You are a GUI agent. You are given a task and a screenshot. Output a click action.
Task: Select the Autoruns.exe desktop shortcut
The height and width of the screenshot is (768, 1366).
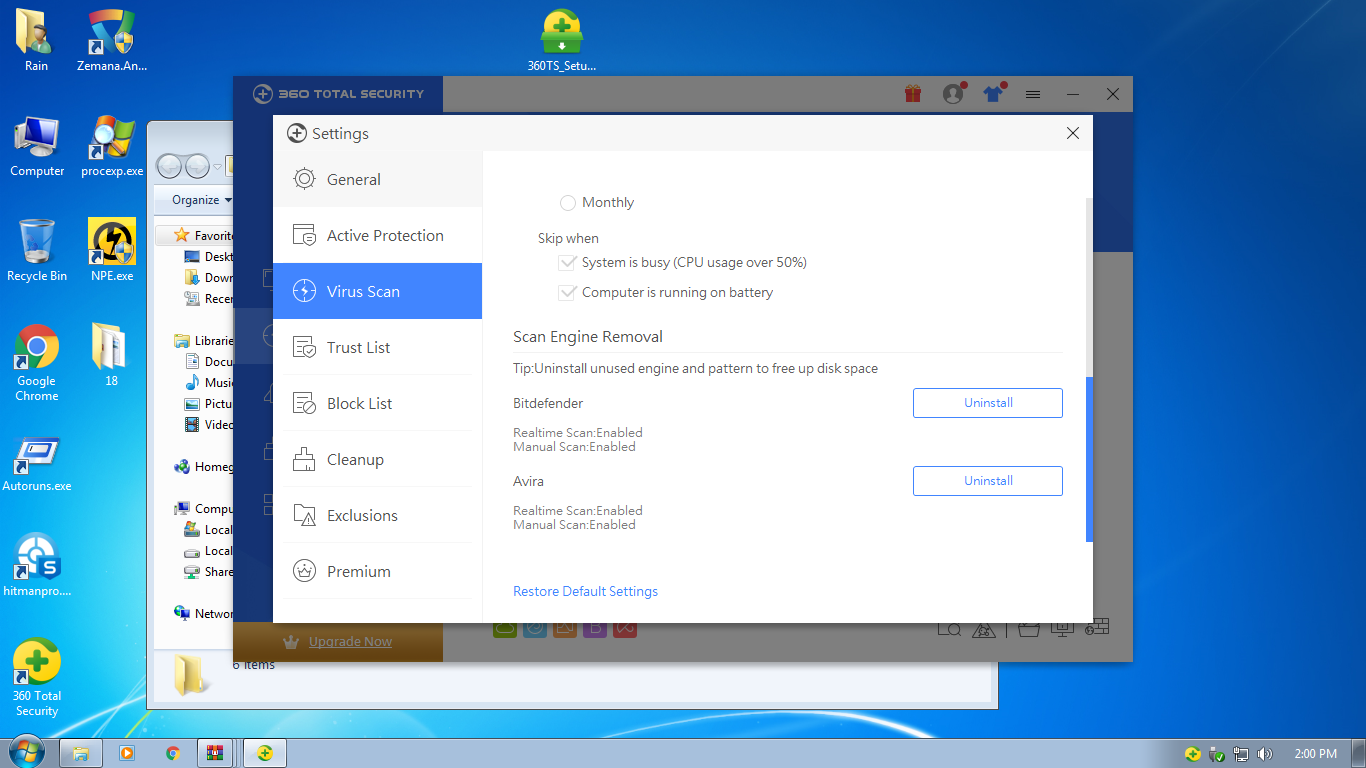(x=37, y=465)
